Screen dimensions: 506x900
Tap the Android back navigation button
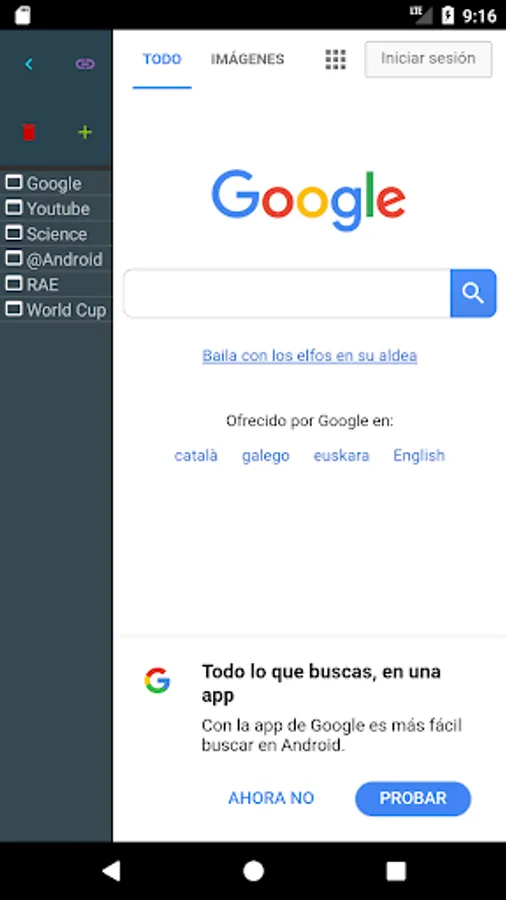(111, 871)
